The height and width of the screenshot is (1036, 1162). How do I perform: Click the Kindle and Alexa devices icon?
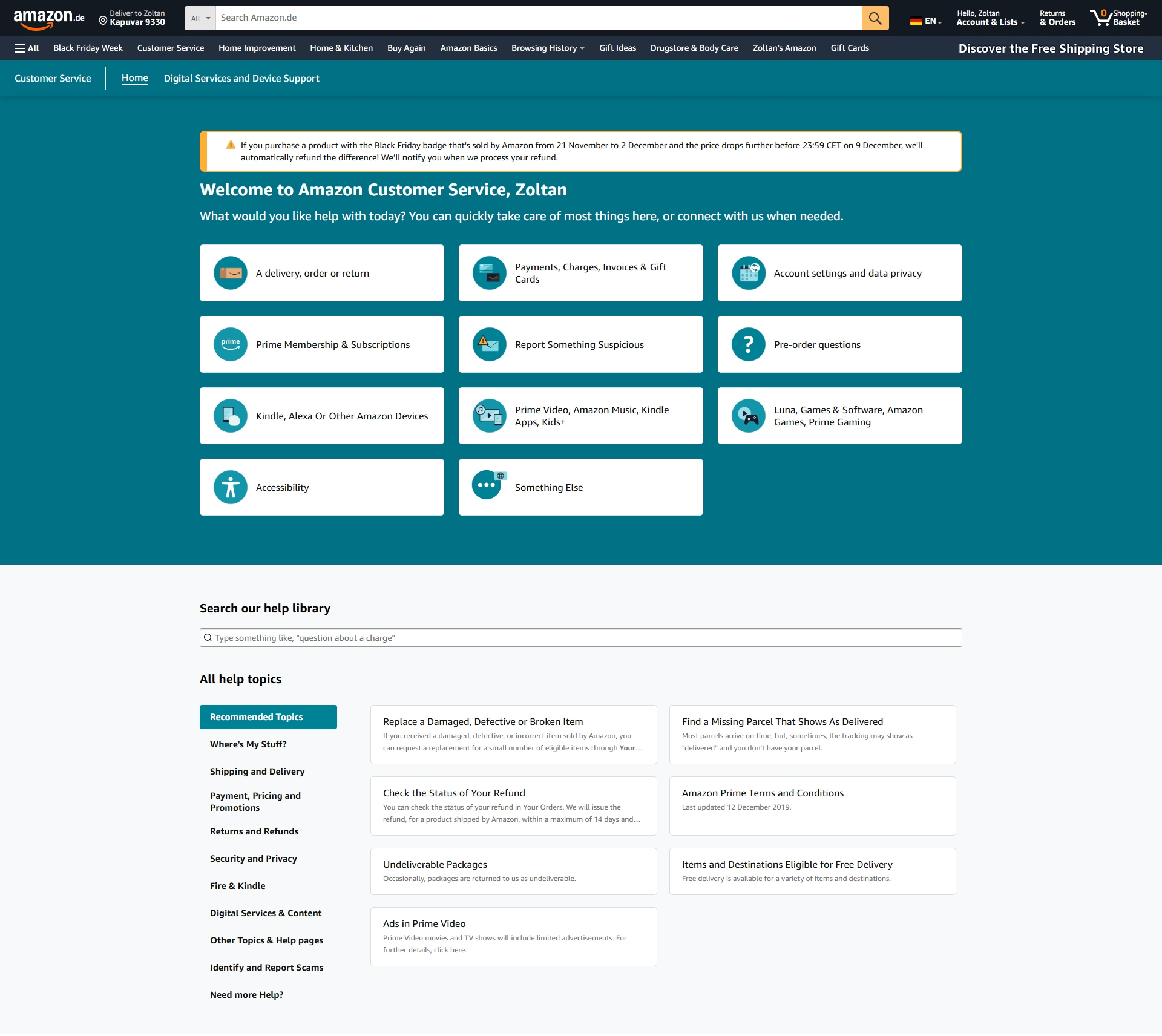tap(231, 416)
